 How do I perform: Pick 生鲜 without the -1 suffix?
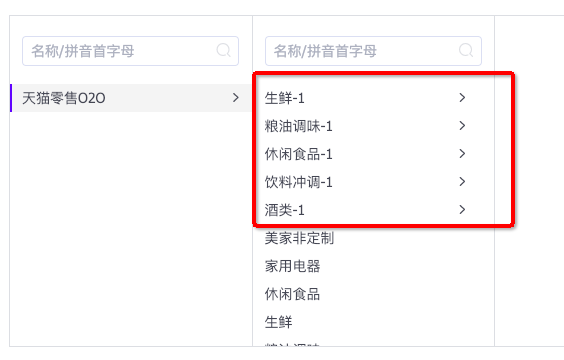tap(278, 322)
